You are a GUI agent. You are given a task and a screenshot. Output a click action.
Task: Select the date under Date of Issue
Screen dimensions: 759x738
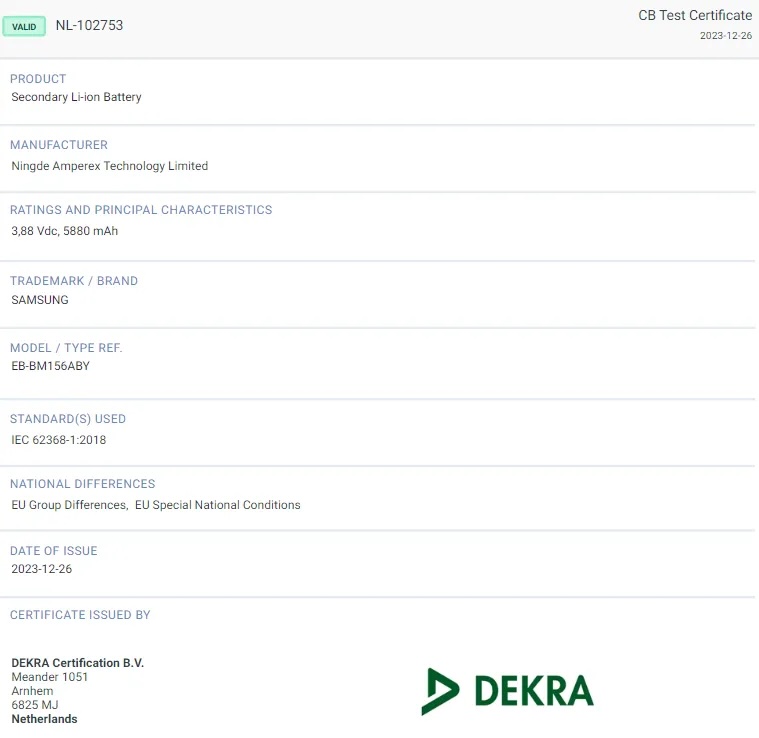pyautogui.click(x=41, y=569)
